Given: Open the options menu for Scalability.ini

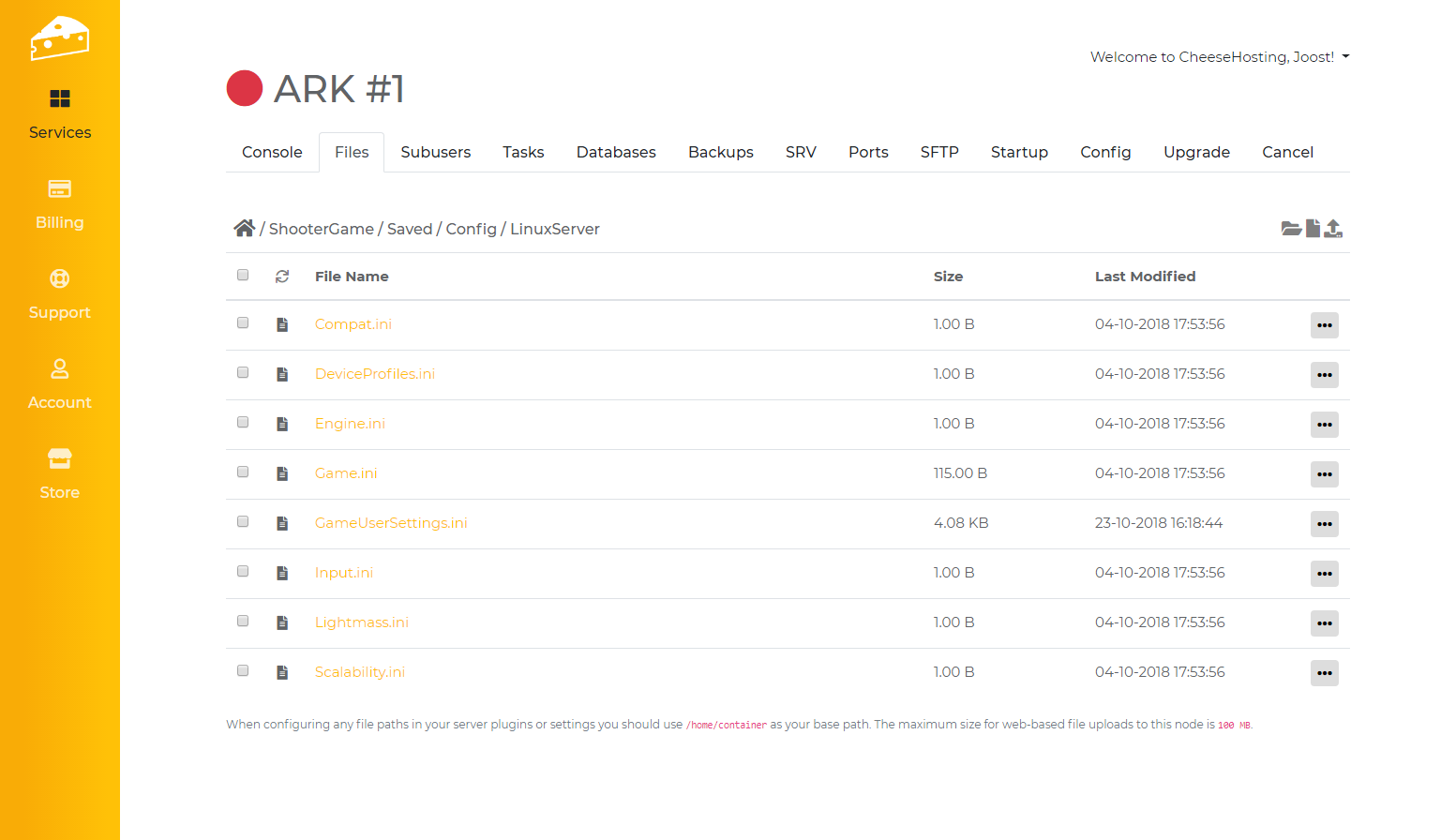Looking at the screenshot, I should (x=1324, y=673).
